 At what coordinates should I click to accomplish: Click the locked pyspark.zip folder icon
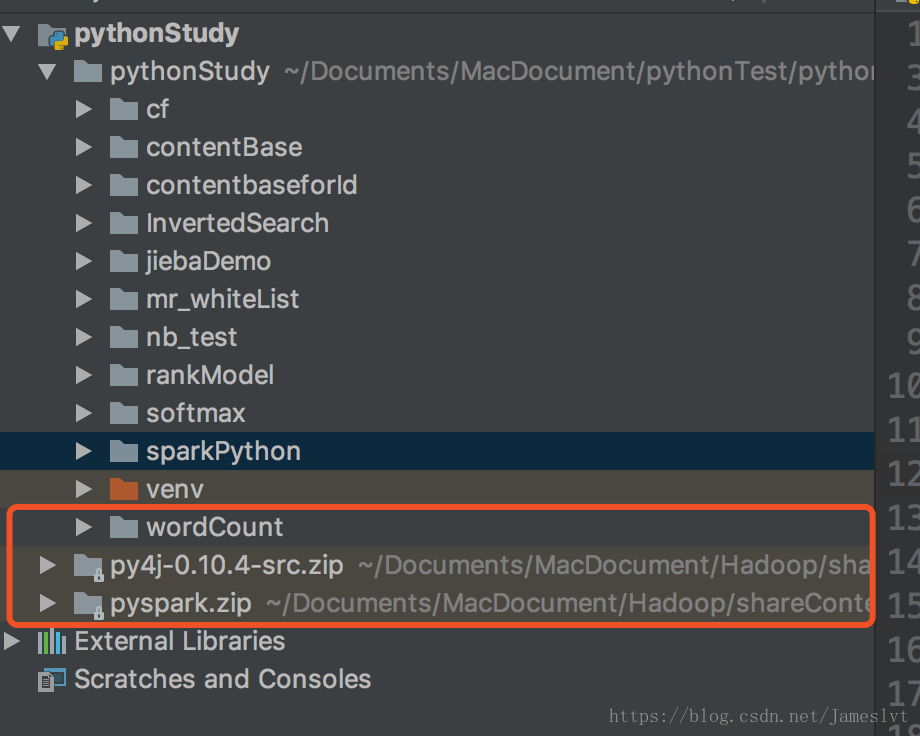89,605
